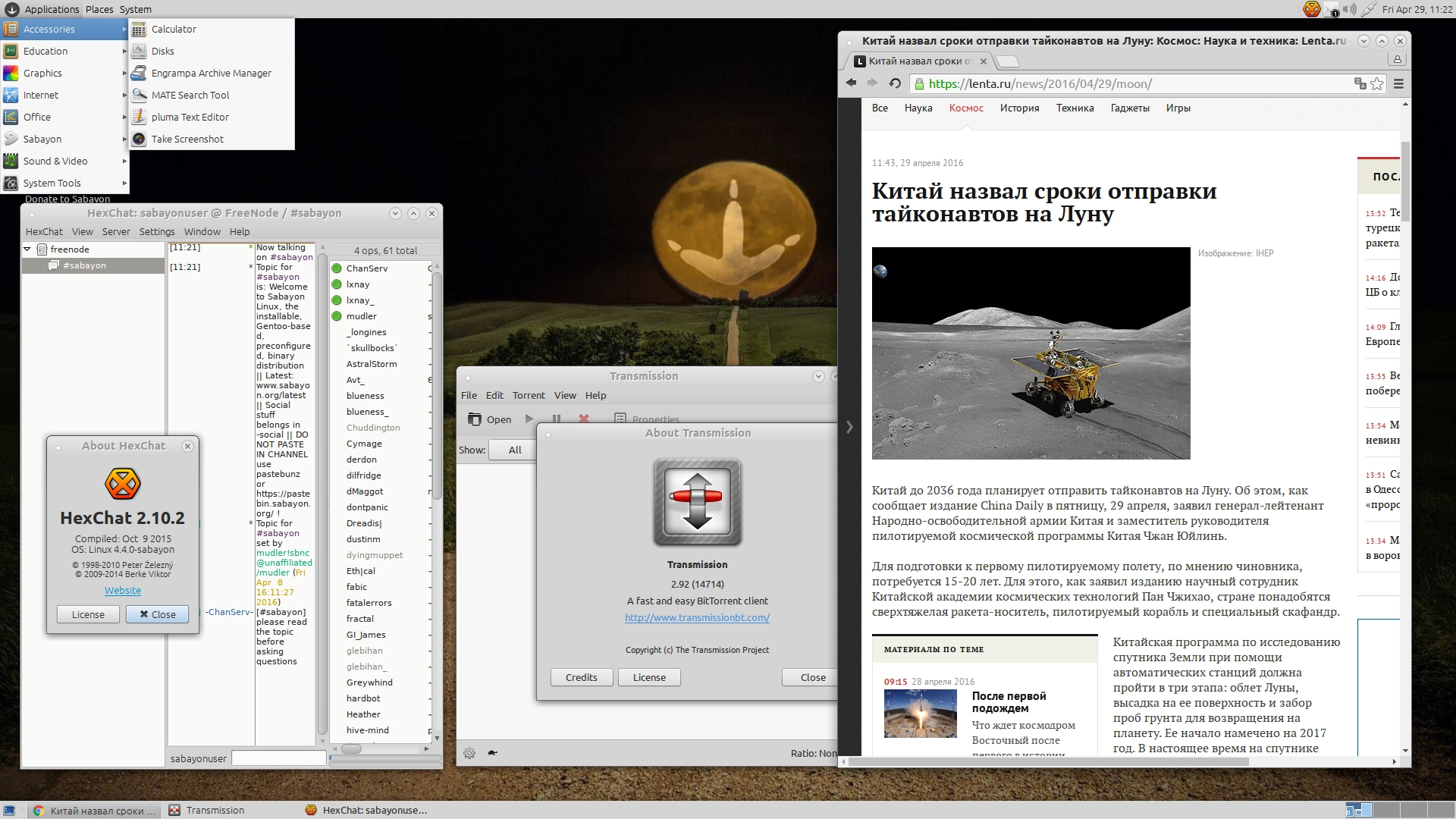This screenshot has height=819, width=1456.
Task: Close the About HexChat dialog via Close button
Action: 157,614
